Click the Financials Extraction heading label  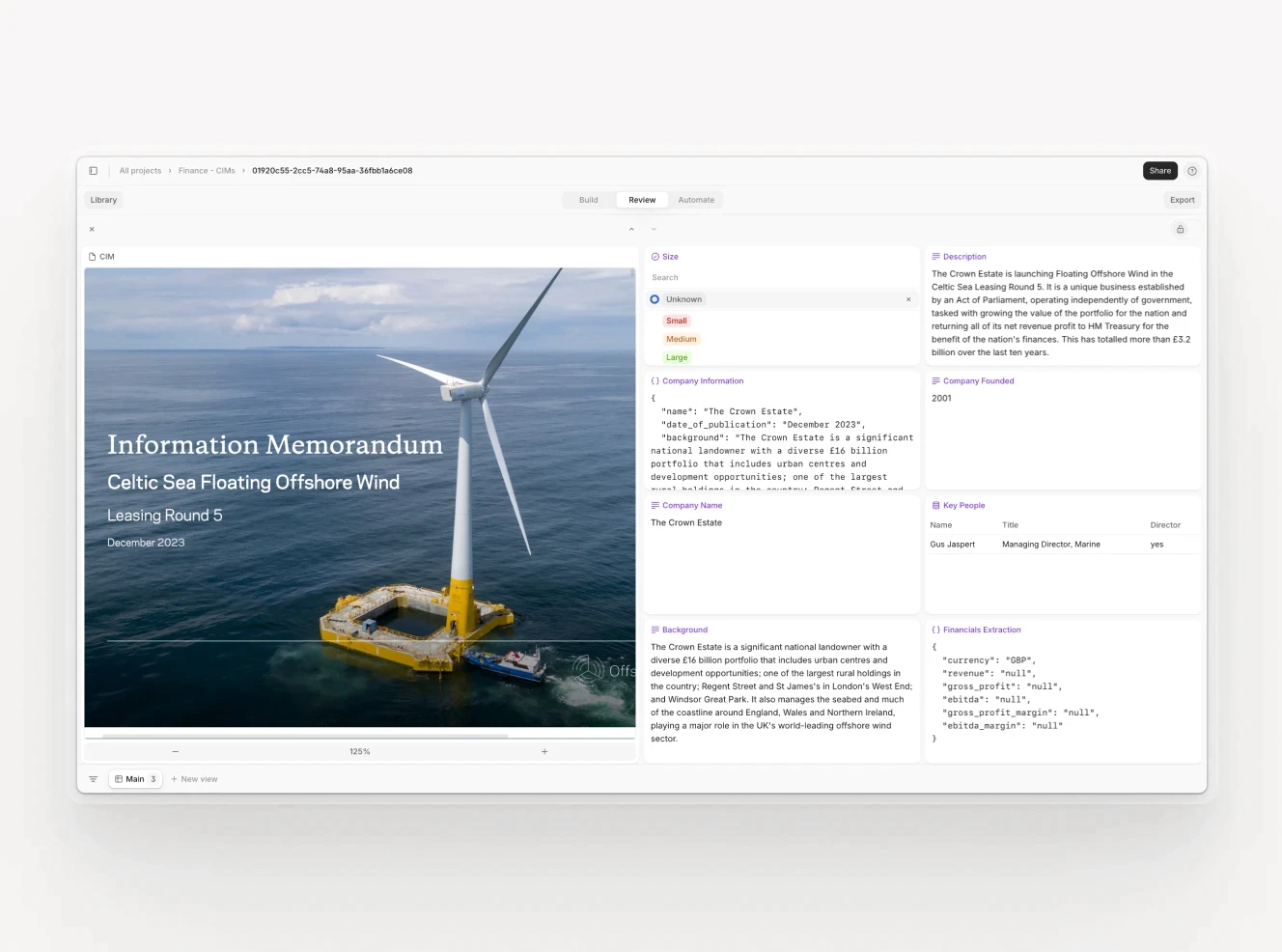click(x=982, y=630)
